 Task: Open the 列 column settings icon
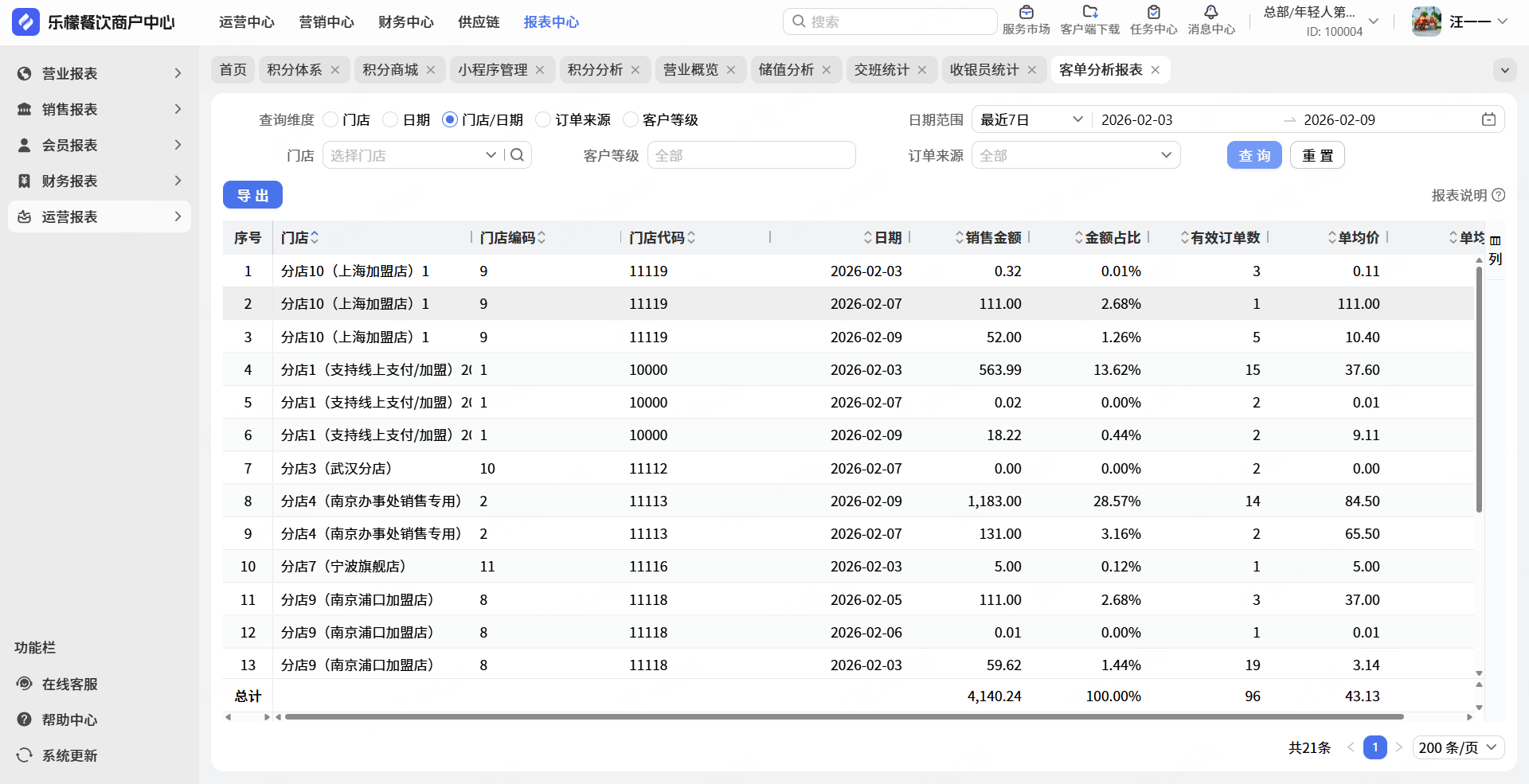(1496, 240)
